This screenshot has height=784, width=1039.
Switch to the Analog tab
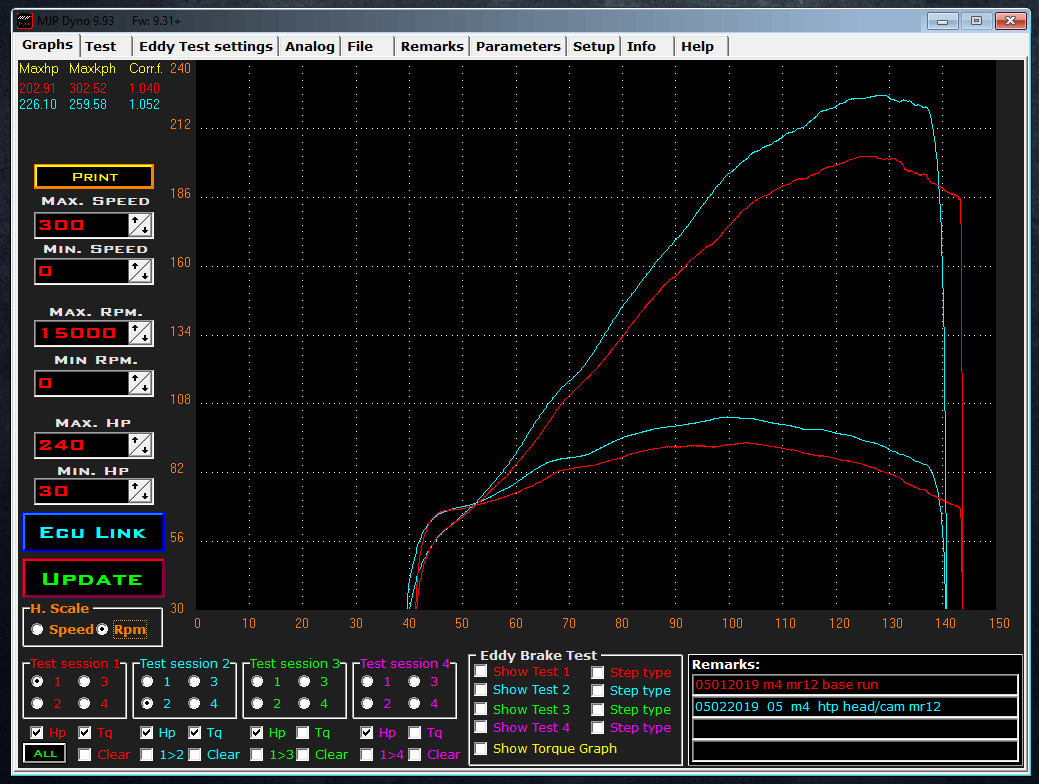tap(309, 46)
